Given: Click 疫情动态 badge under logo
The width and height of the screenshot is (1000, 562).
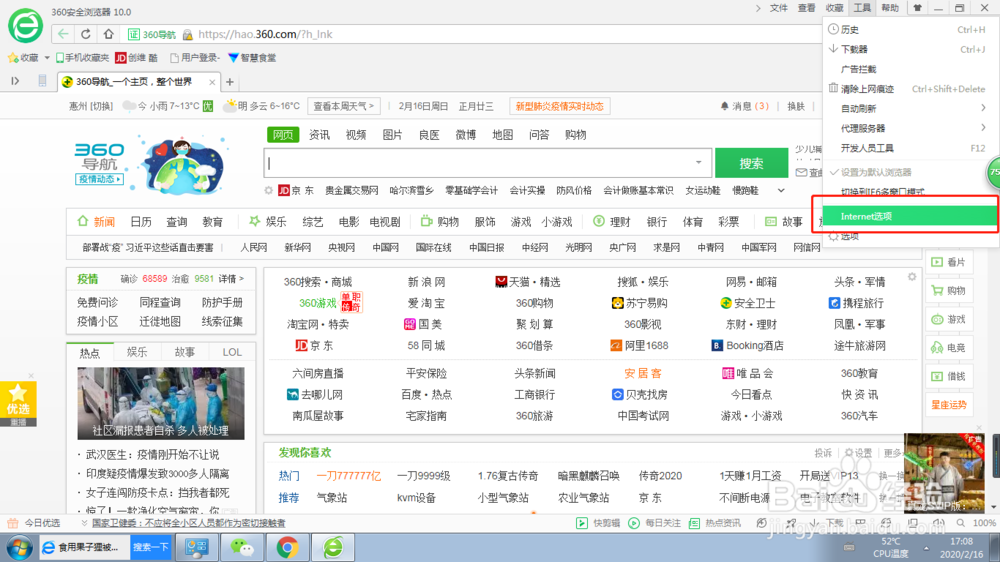Looking at the screenshot, I should click(99, 179).
